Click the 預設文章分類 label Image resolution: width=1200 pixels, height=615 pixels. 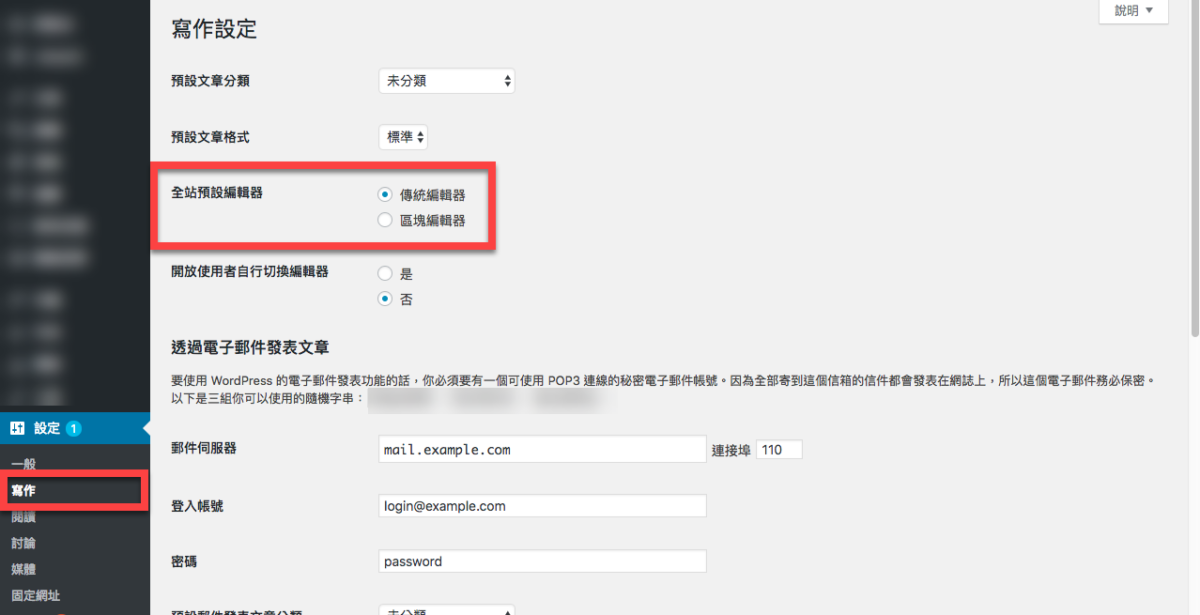point(210,81)
